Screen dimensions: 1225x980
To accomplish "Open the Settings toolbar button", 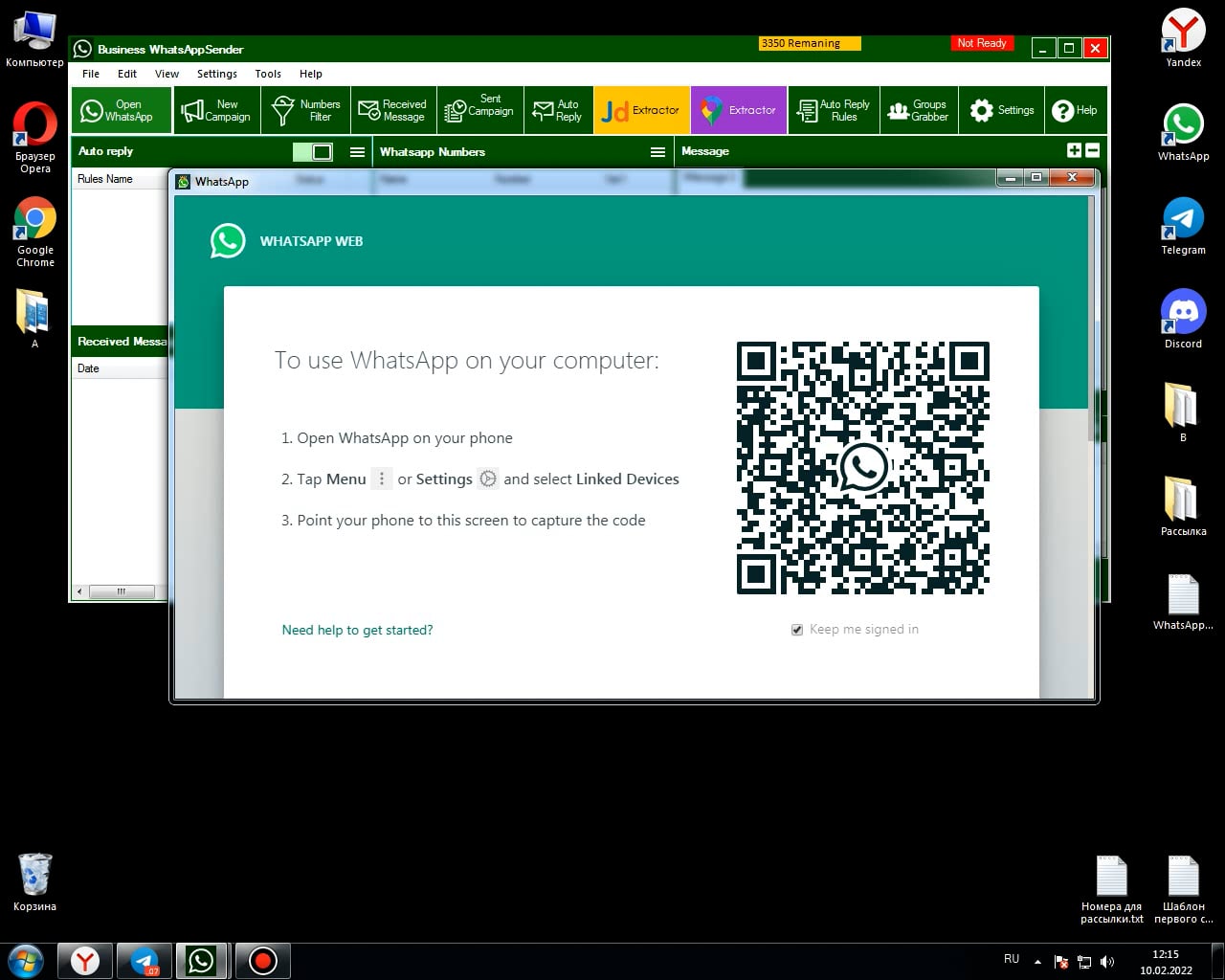I will tap(1001, 110).
